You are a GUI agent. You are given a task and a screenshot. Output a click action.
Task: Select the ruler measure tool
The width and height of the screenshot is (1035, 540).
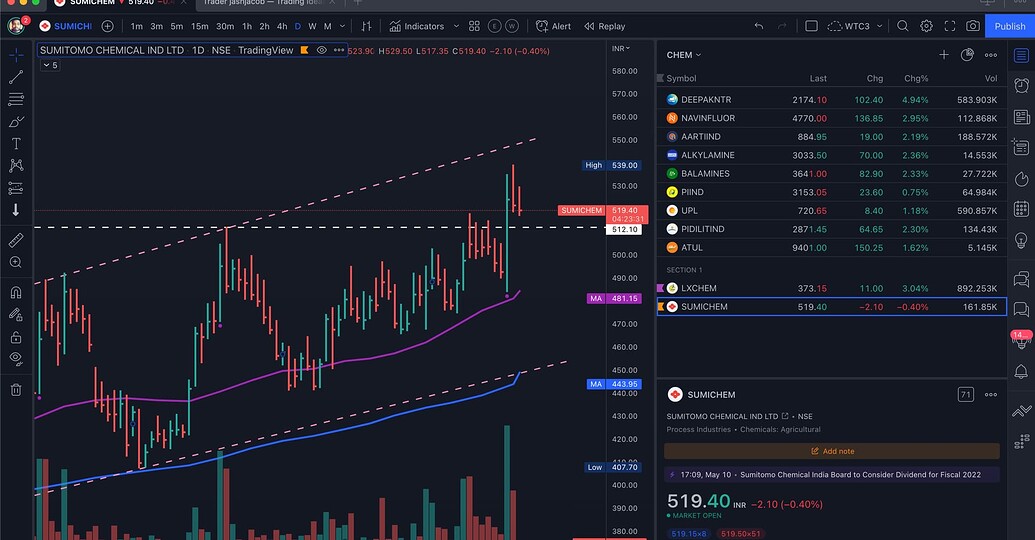pyautogui.click(x=16, y=240)
